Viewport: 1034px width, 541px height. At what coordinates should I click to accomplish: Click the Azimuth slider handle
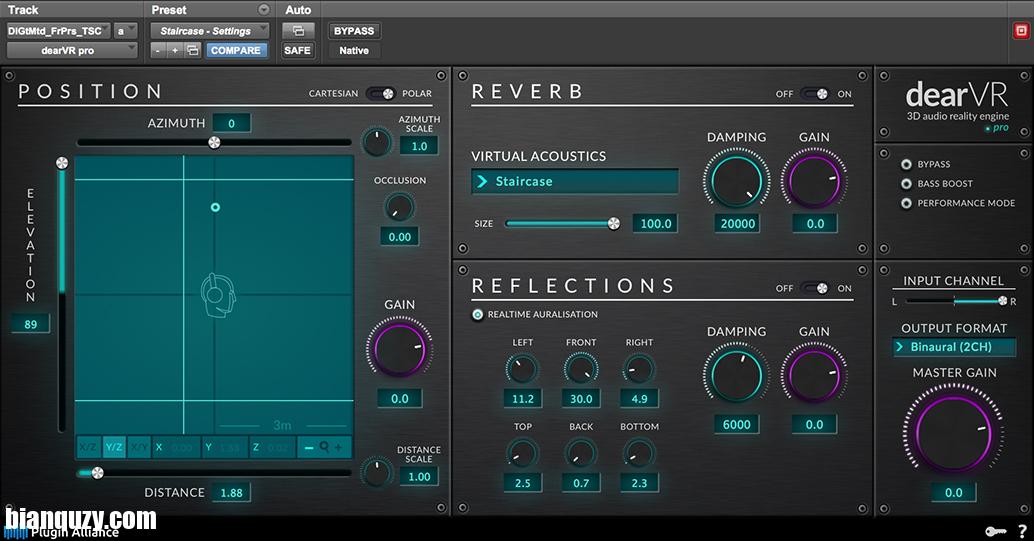[x=214, y=143]
